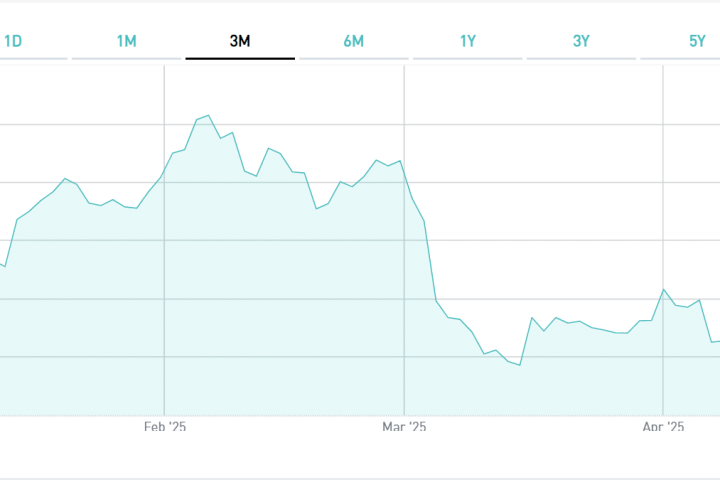Open the 6M chart range
Viewport: 720px width, 480px height.
click(x=353, y=41)
